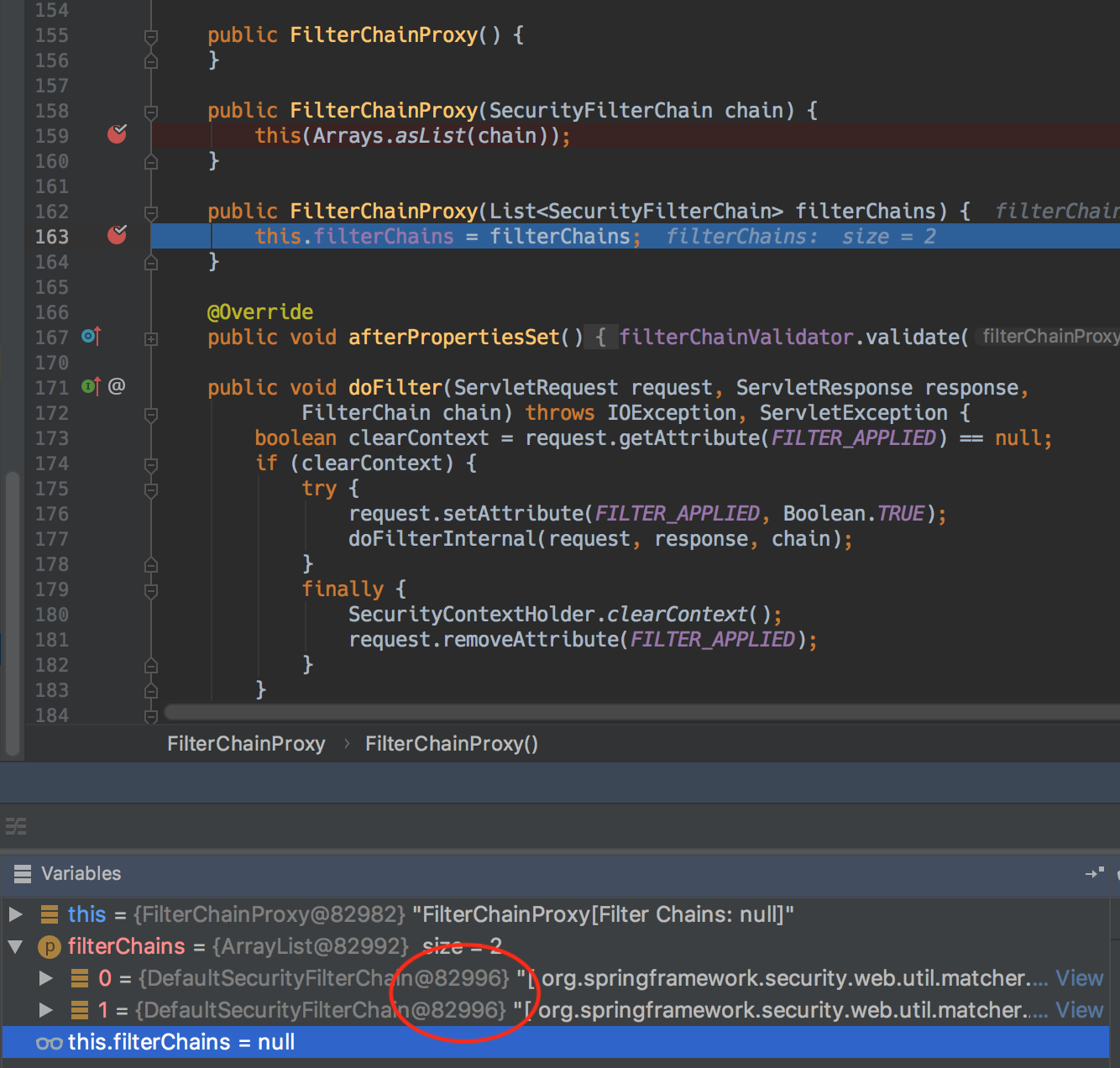Open the Variables panel menu icon

pos(23,874)
